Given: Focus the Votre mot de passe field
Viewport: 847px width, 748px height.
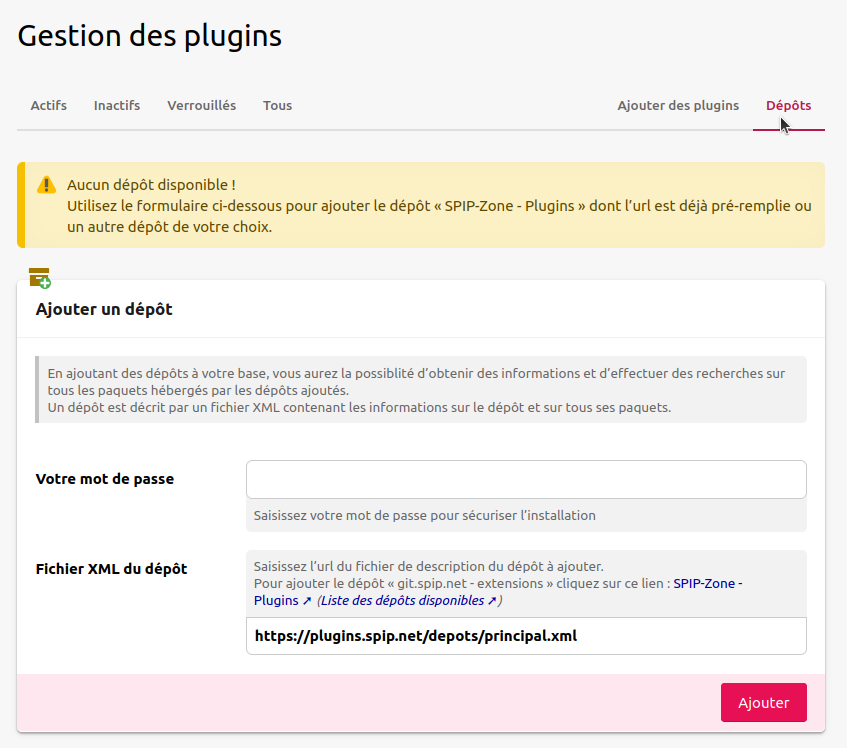Looking at the screenshot, I should [x=526, y=480].
